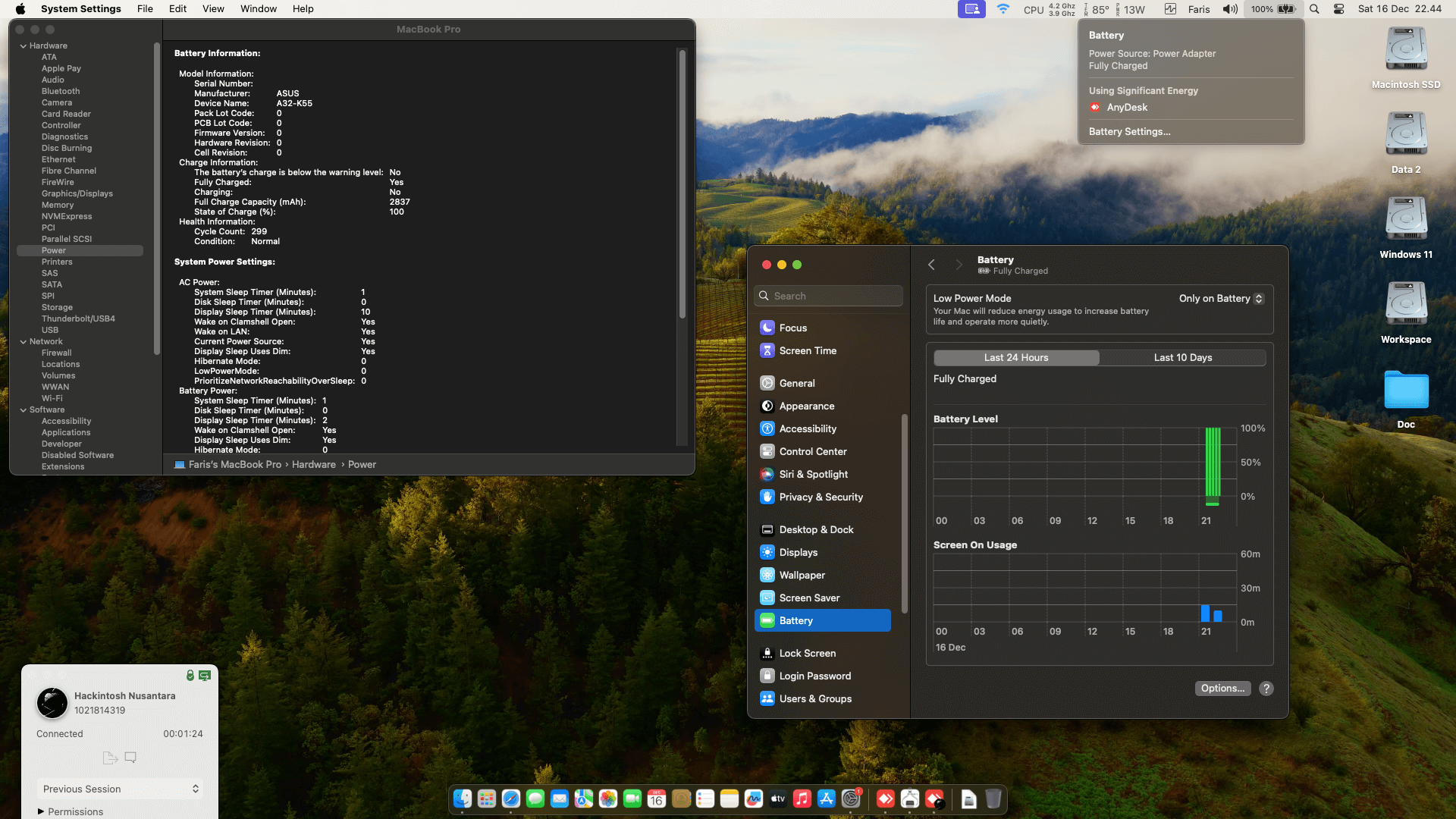Image resolution: width=1456 pixels, height=819 pixels.
Task: Click the help question mark button
Action: coord(1266,689)
